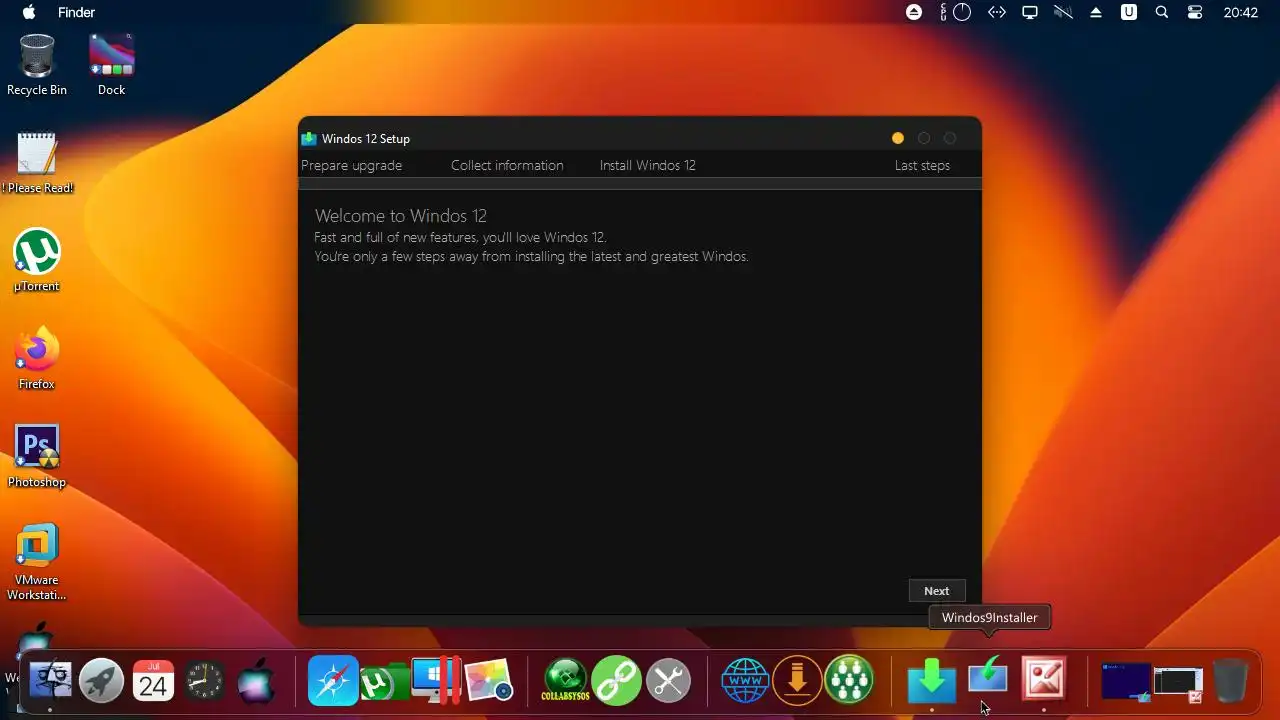Open Photoshop desktop shortcut

pos(37,457)
